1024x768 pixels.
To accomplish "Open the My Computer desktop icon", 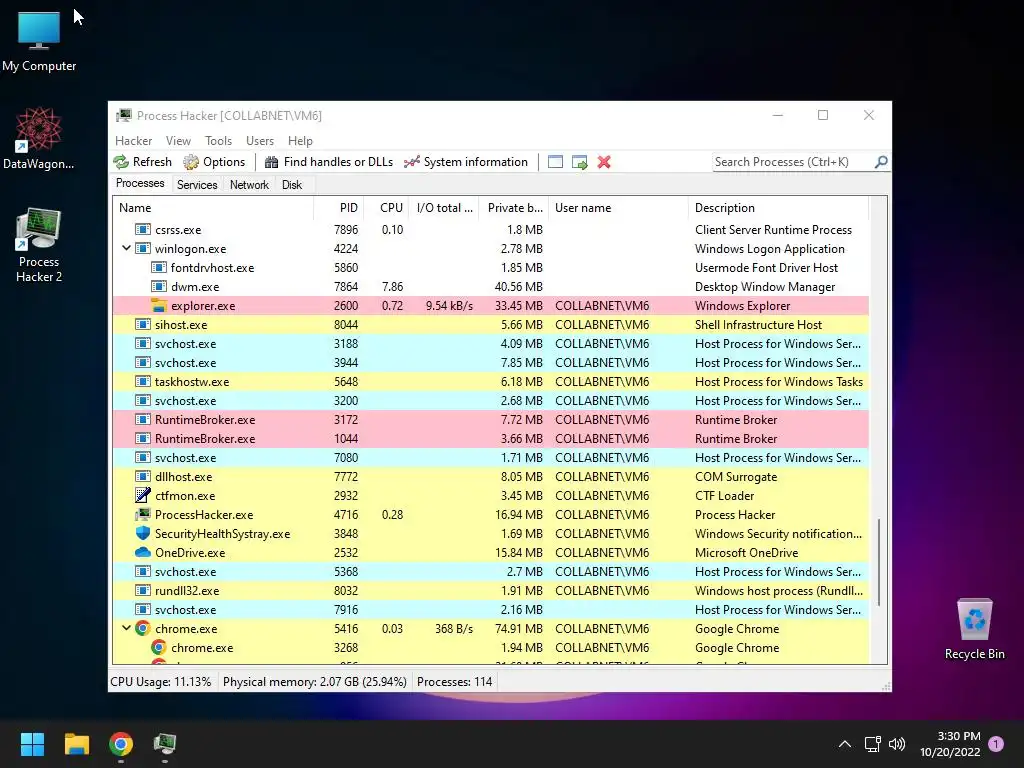I will (x=39, y=41).
